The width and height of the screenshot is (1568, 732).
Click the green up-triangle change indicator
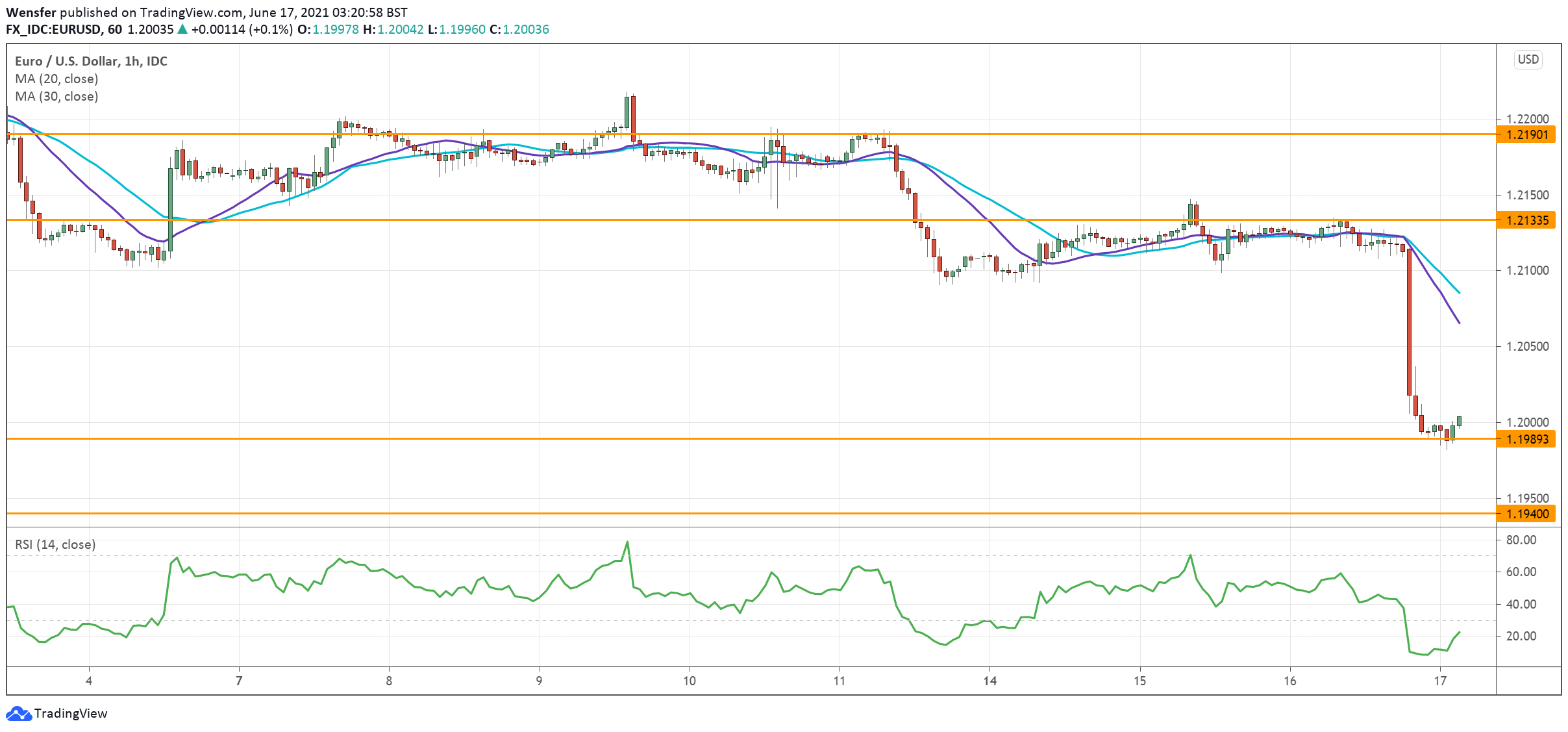182,29
